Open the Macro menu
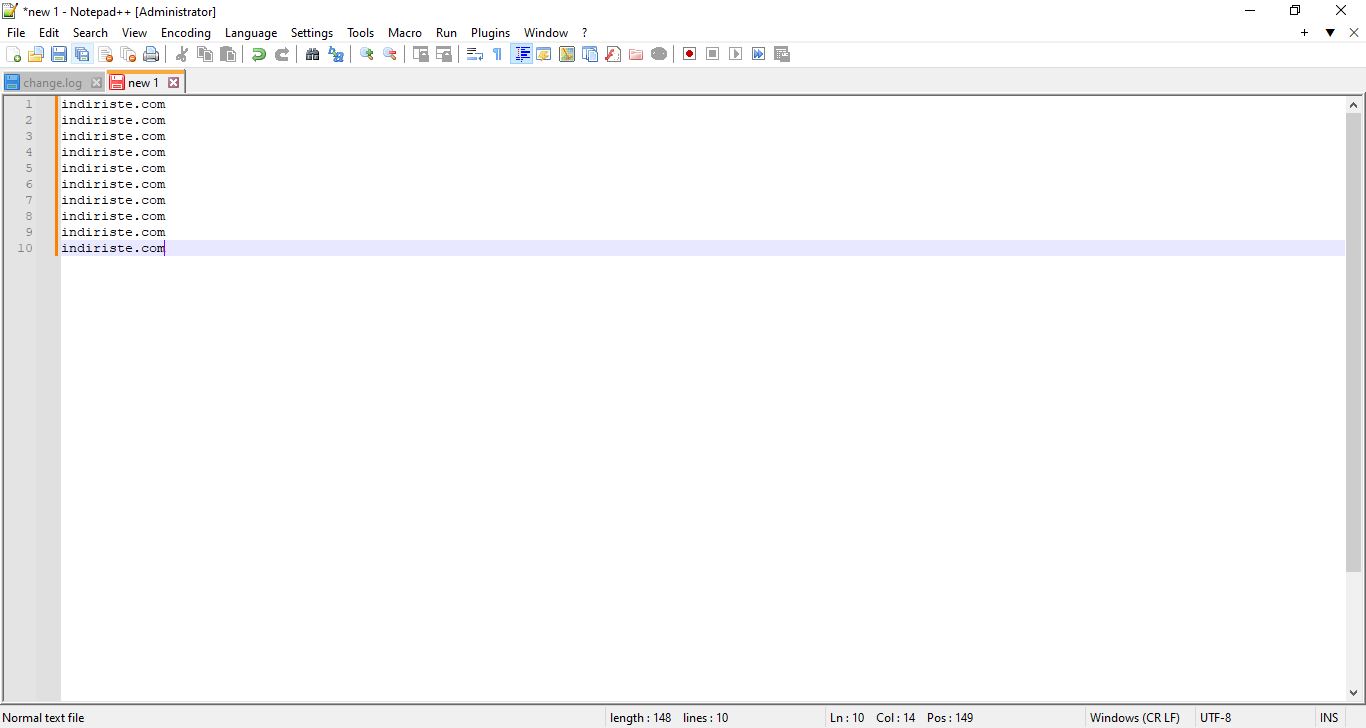Image resolution: width=1366 pixels, height=728 pixels. tap(405, 33)
